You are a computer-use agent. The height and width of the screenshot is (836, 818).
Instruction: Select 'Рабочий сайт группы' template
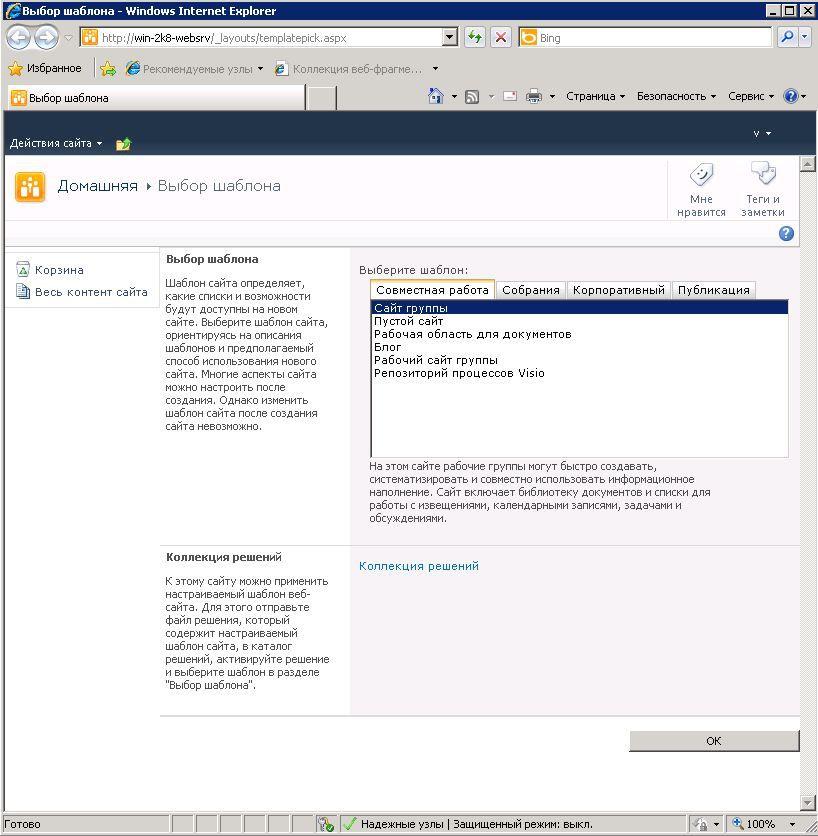(579, 360)
